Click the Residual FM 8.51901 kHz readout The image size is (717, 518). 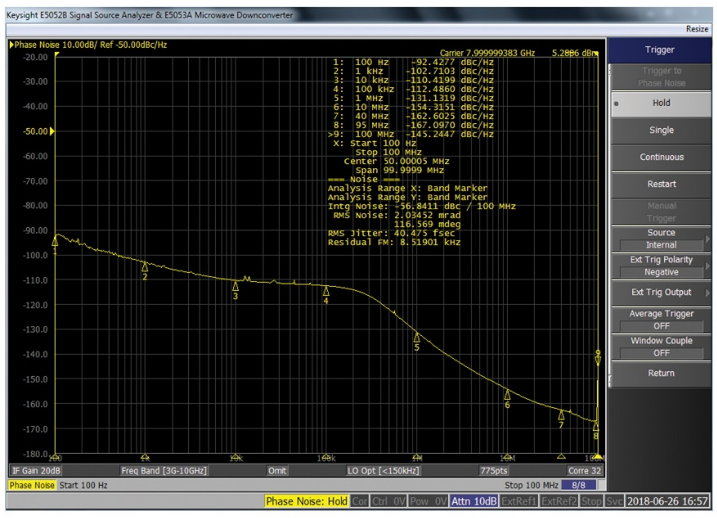pos(394,242)
